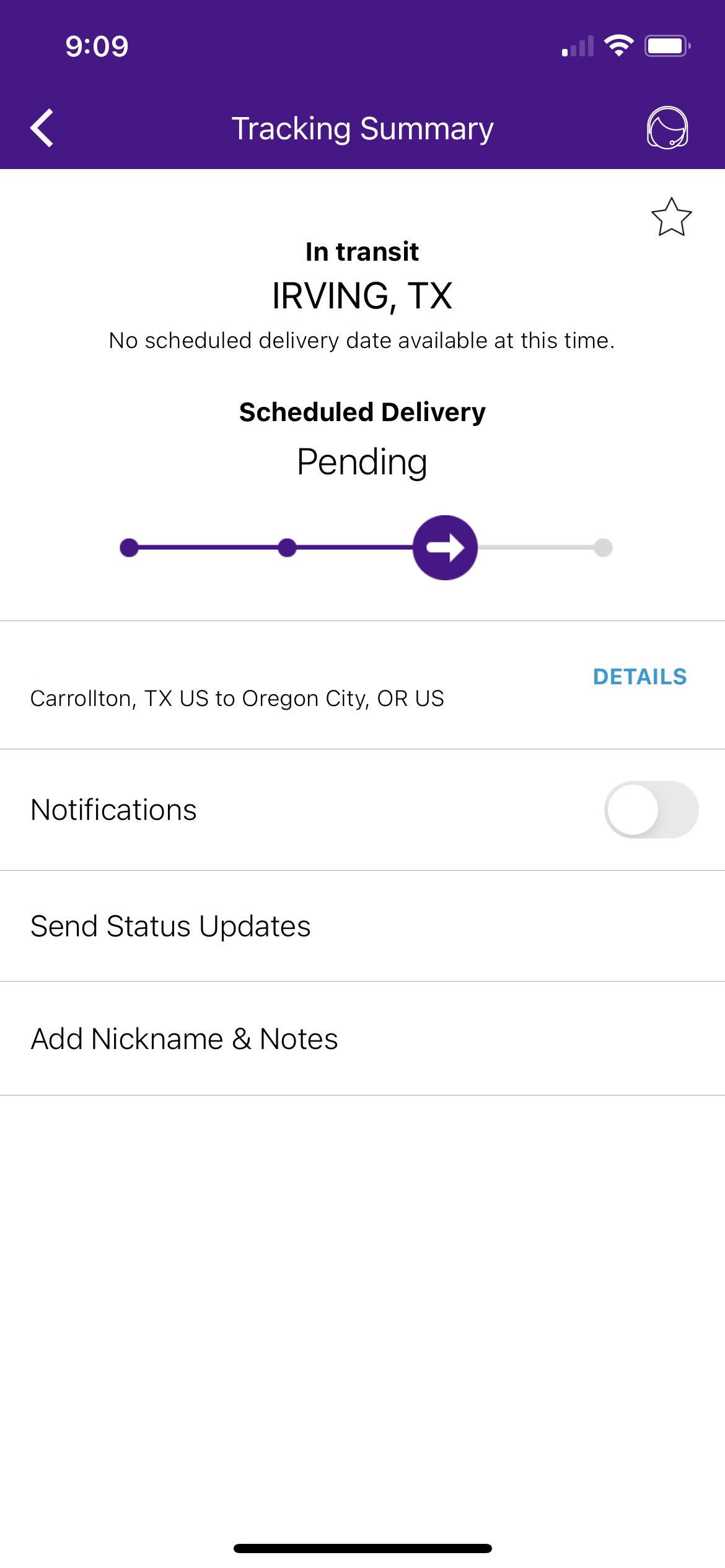
Task: Tap the back arrow icon
Action: click(42, 128)
